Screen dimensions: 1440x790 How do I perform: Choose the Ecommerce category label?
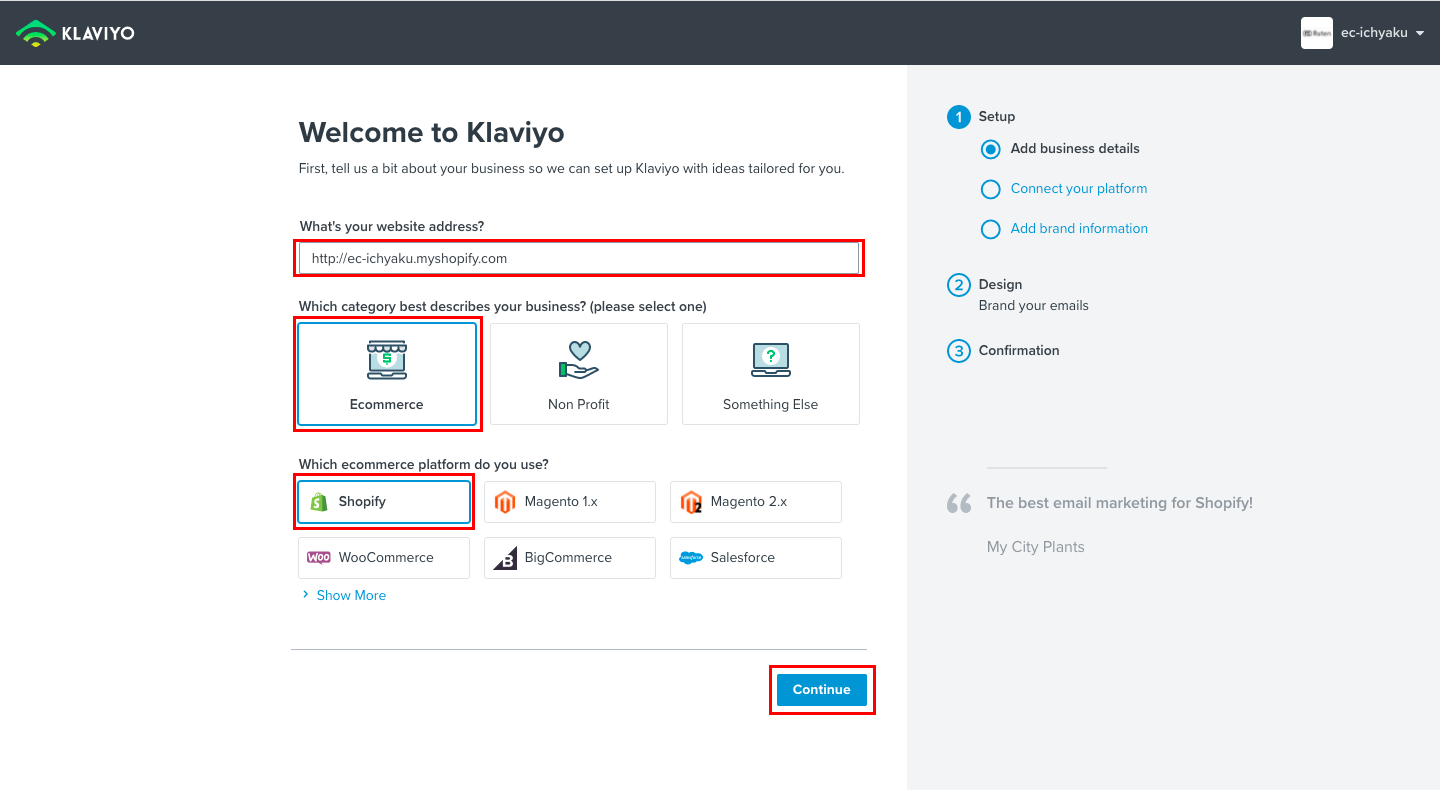pos(387,405)
